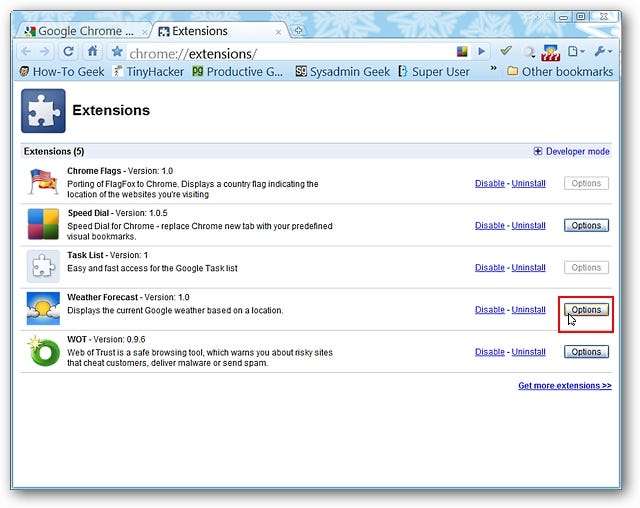Click the Chrome Flags greyed Options button

click(586, 183)
